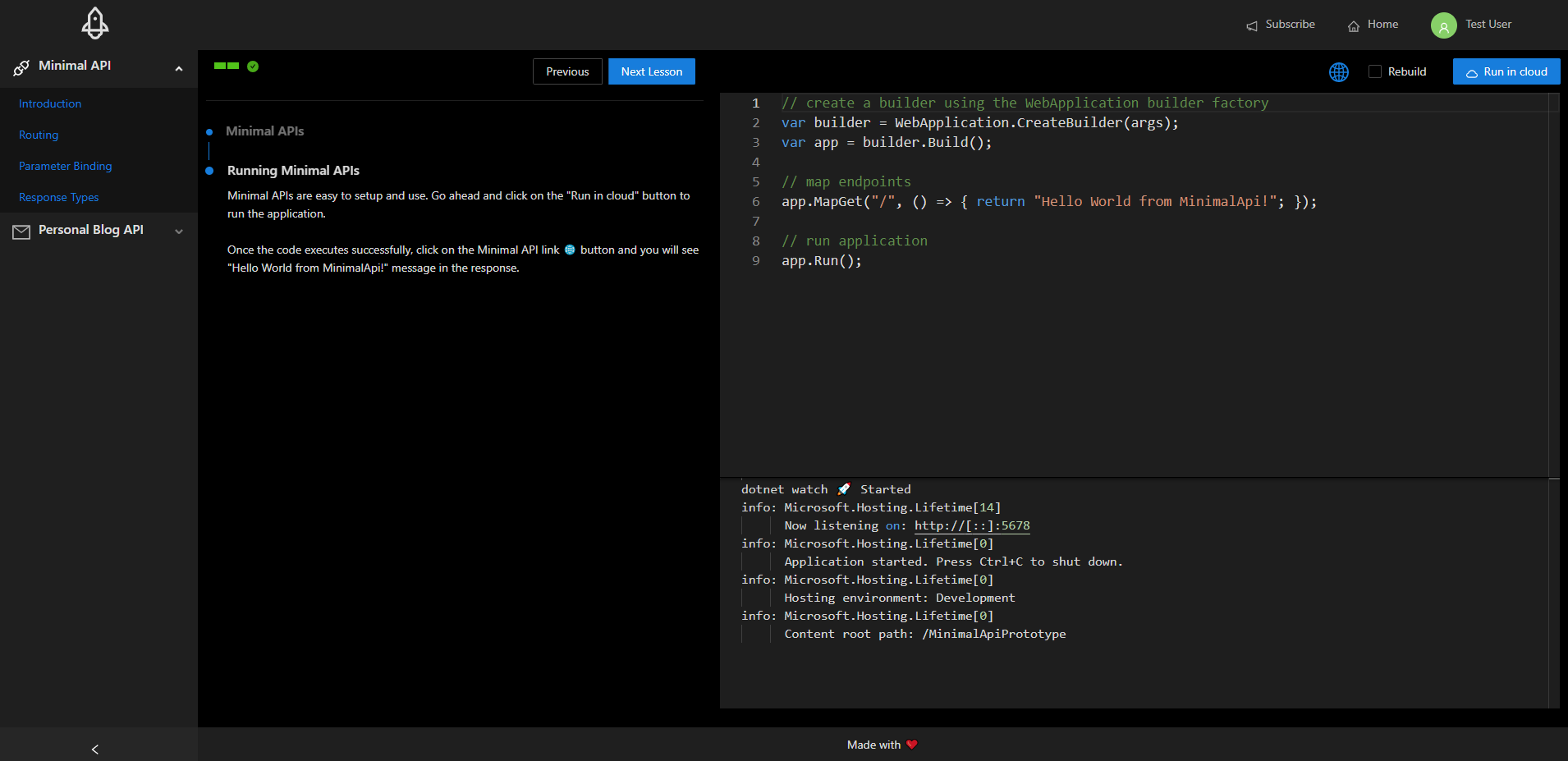Open the Test User avatar
The image size is (1568, 761).
pos(1444,25)
